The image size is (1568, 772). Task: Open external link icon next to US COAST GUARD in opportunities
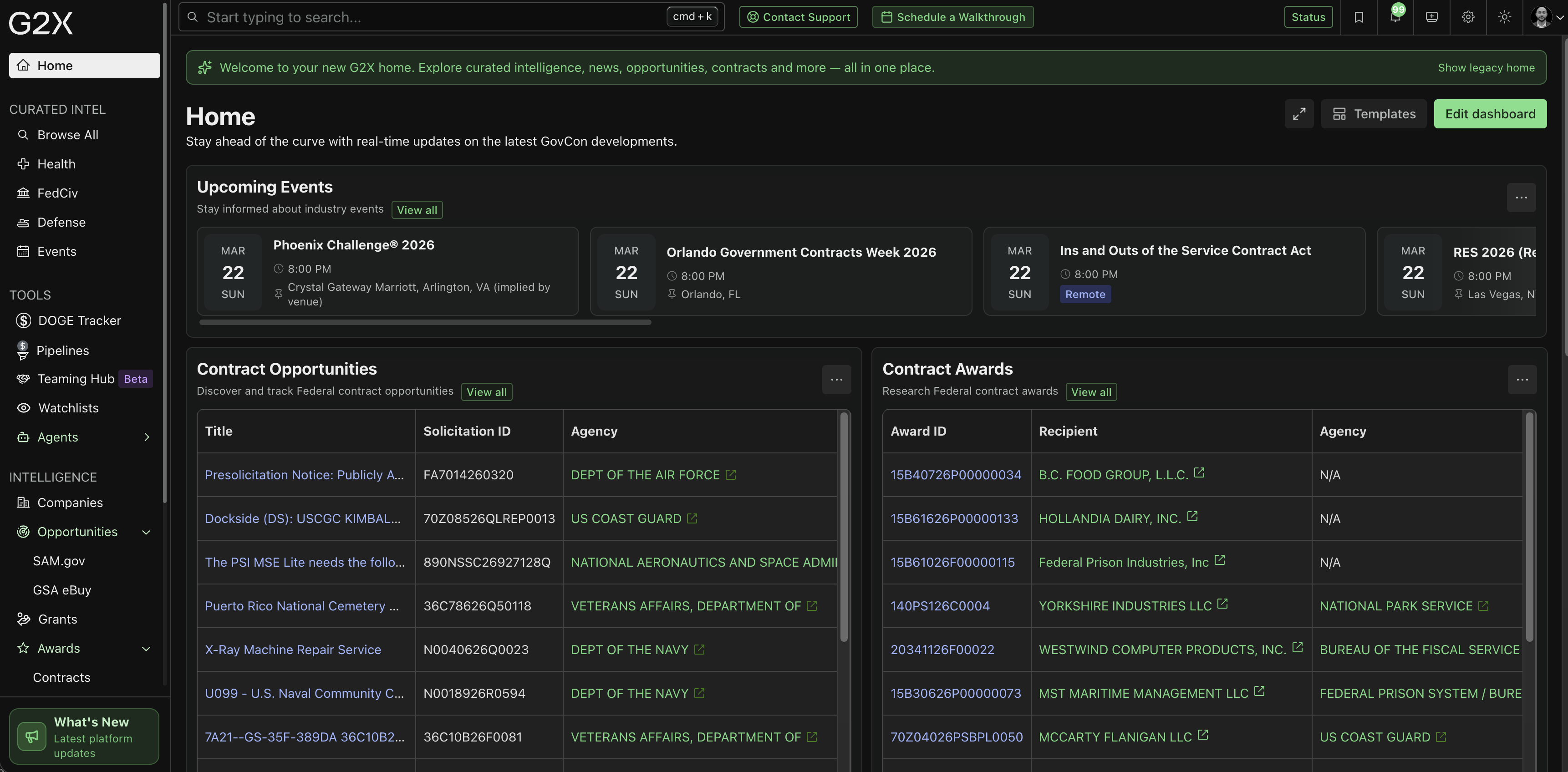coord(692,518)
